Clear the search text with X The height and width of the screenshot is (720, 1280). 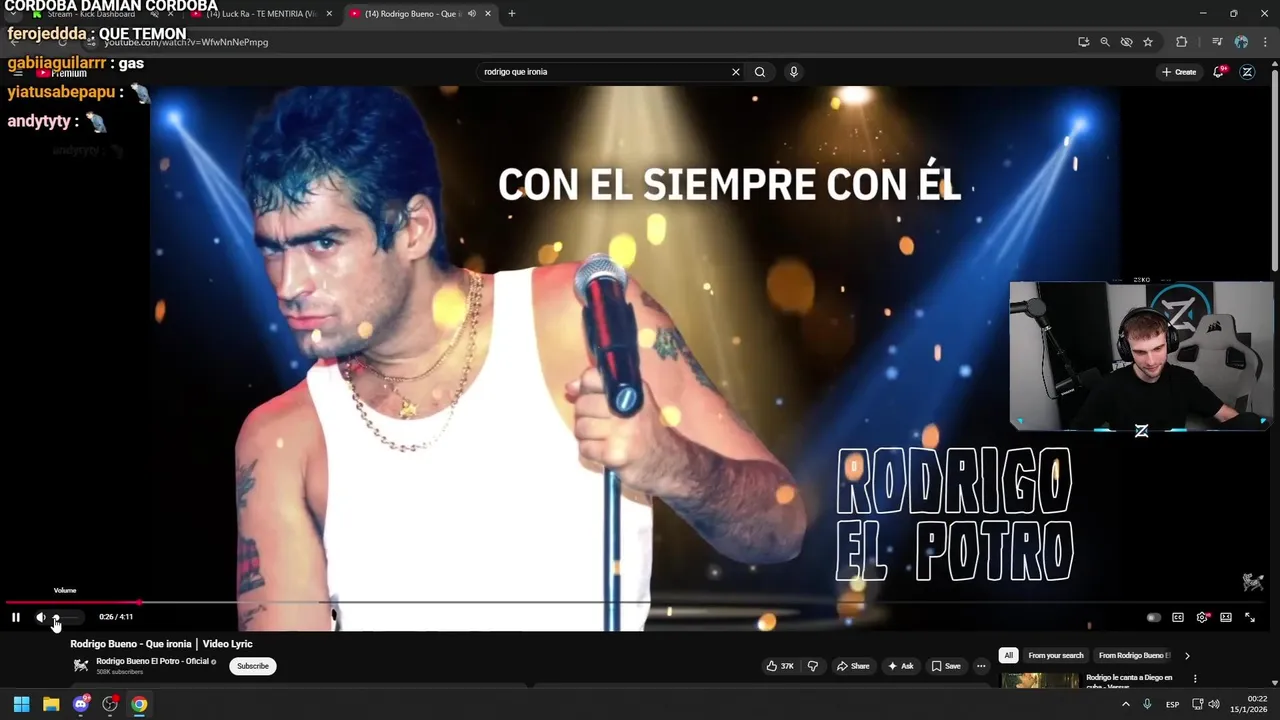point(736,72)
